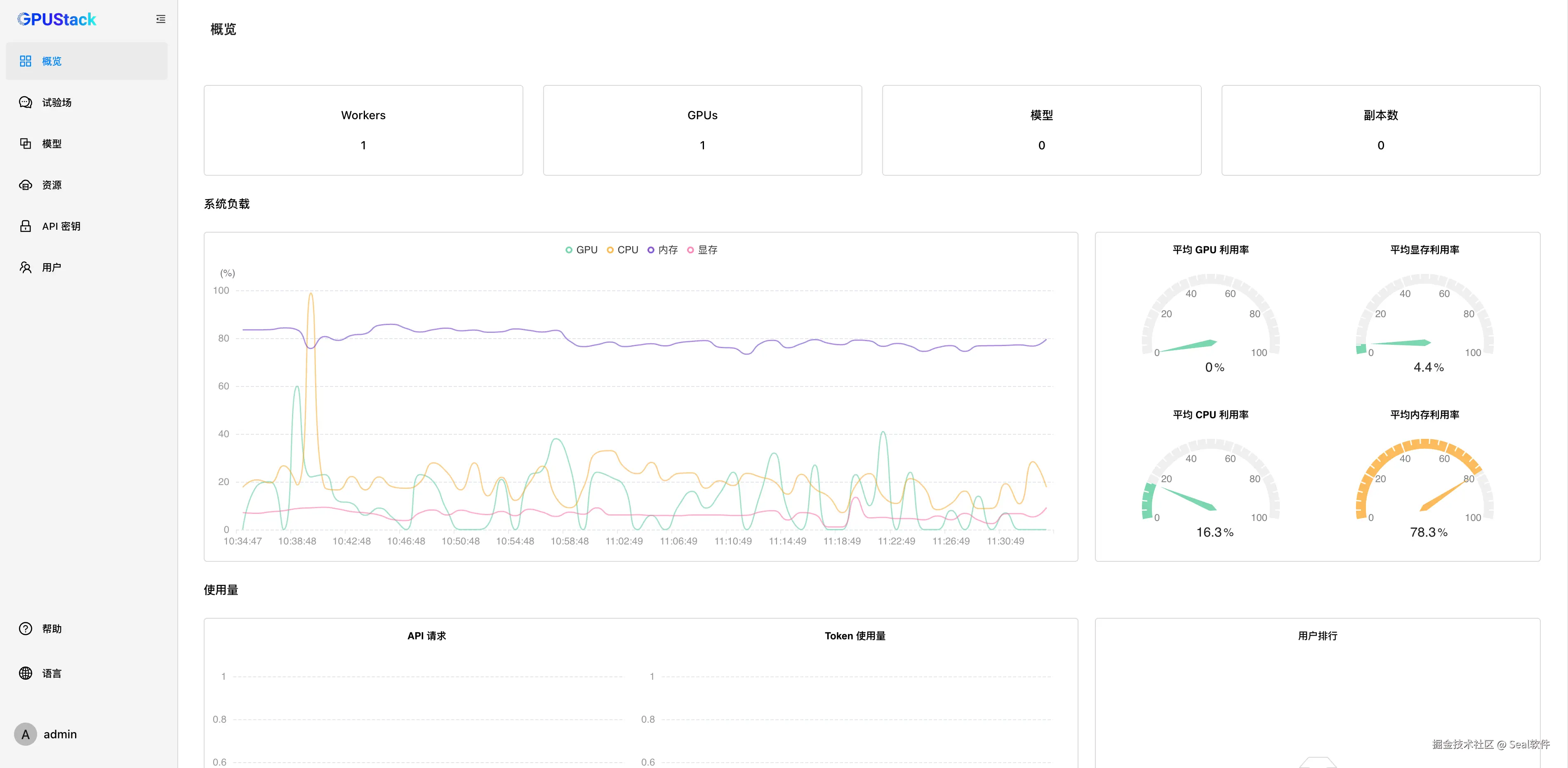Click the overview grid icon in the sidebar
1568x768 pixels.
coord(26,61)
